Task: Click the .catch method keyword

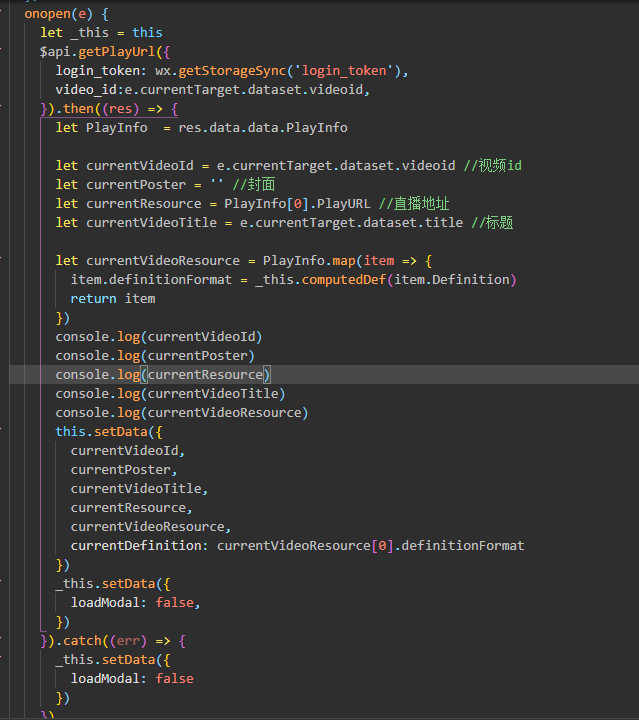Action: click(82, 641)
